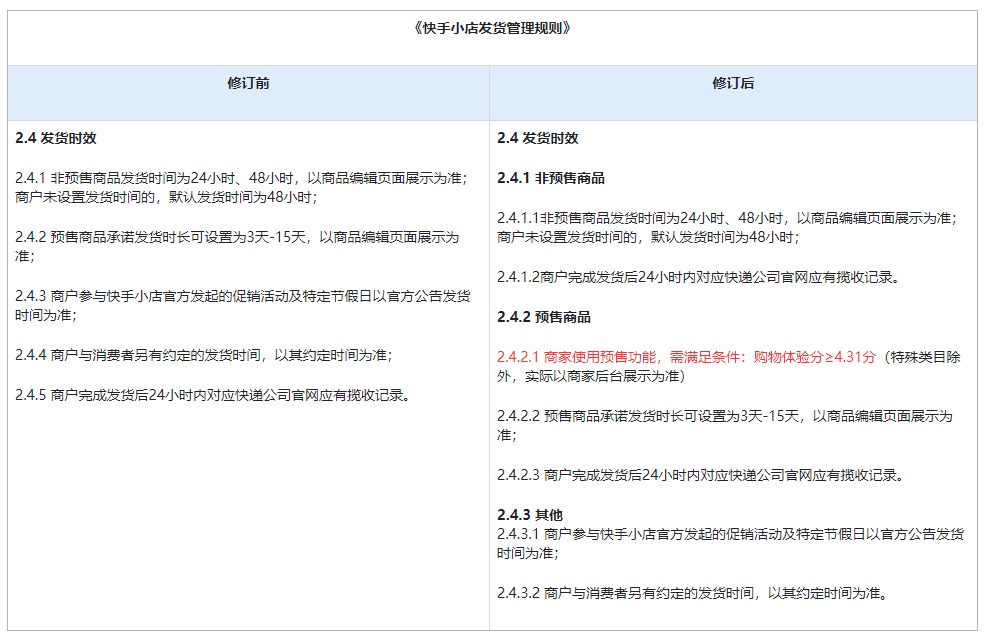Screen dimensions: 985x639
Task: Click the bold 2.4.2 预售商品 subheading
Action: click(x=544, y=317)
